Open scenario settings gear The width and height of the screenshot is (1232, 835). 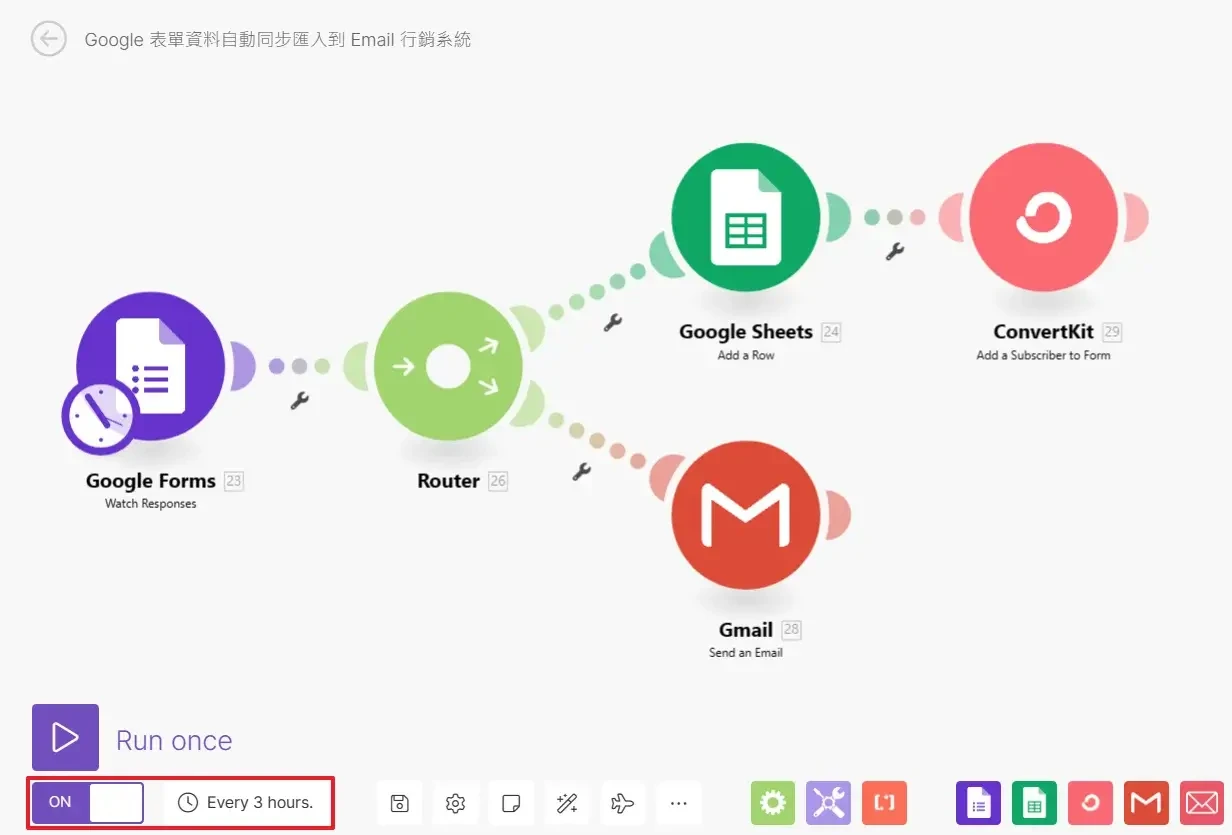[456, 803]
